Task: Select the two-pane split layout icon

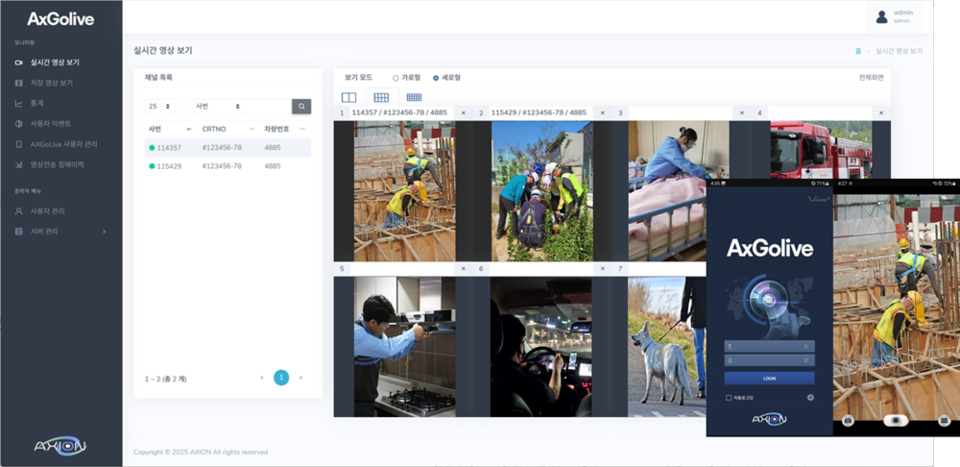Action: 349,97
